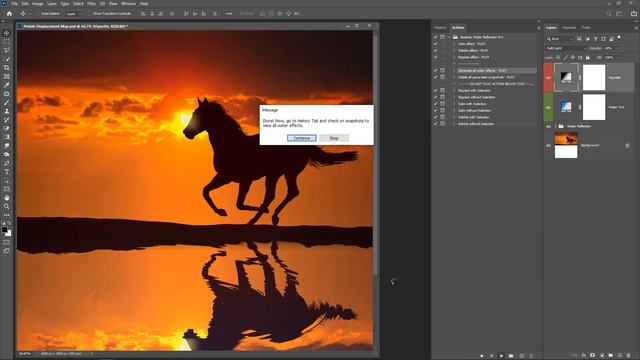Expand the Calm with Selection action

[454, 104]
